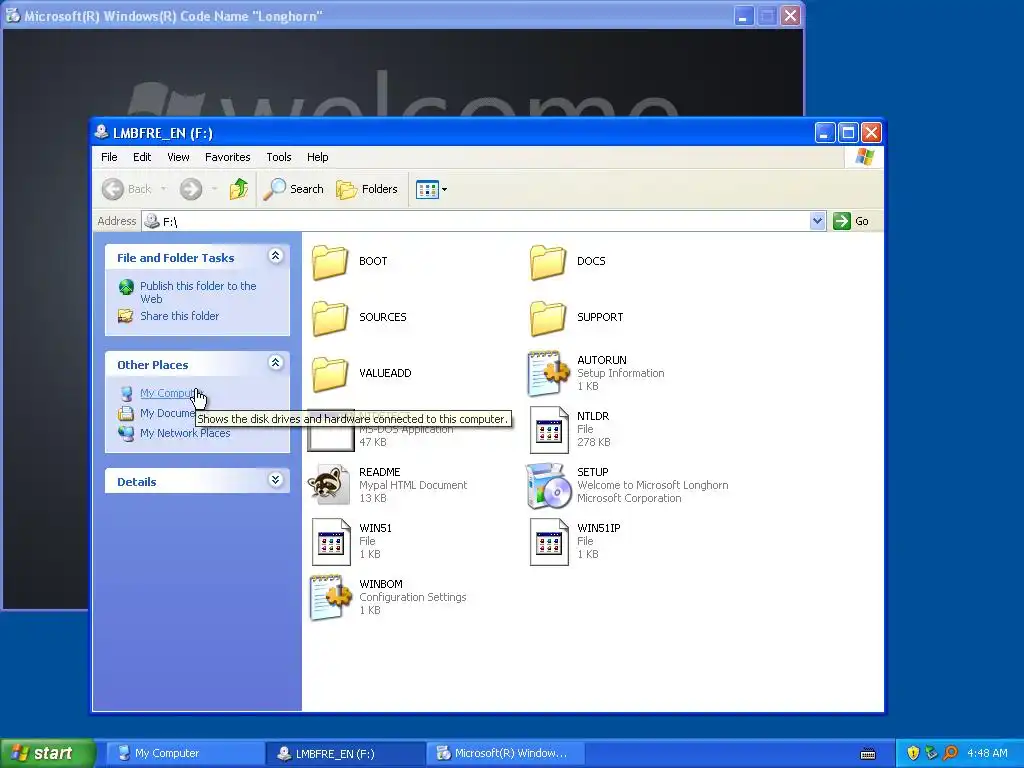Viewport: 1024px width, 768px height.
Task: Open the Help menu
Action: 317,157
